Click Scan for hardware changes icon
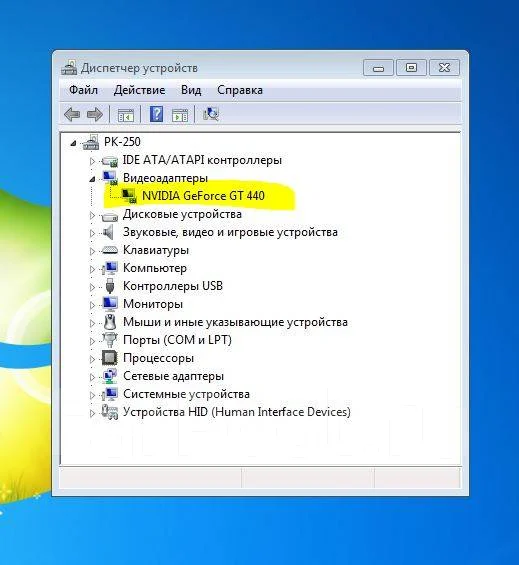 211,114
